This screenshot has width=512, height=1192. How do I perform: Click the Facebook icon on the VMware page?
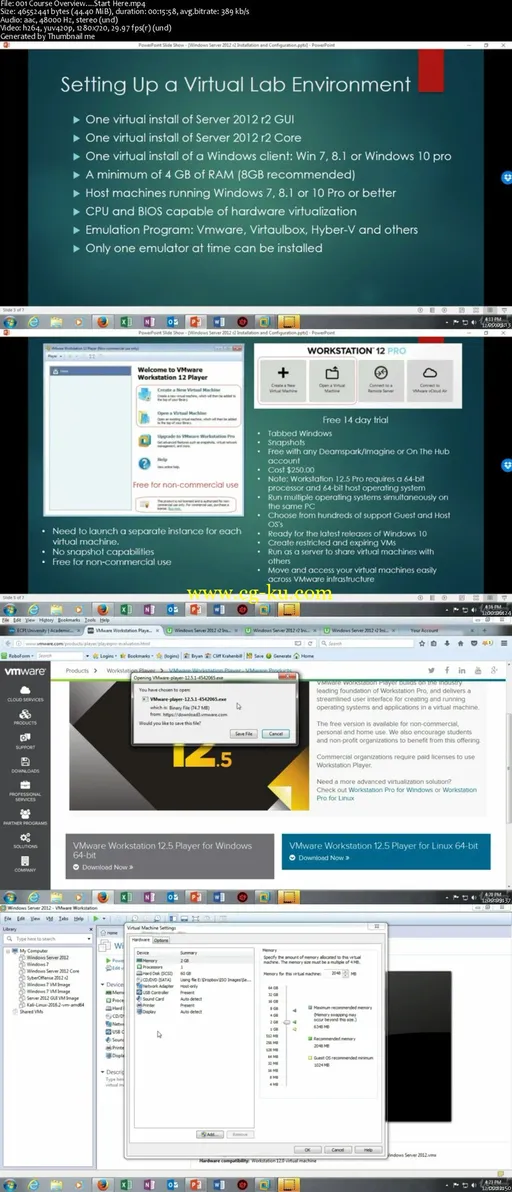(x=446, y=670)
